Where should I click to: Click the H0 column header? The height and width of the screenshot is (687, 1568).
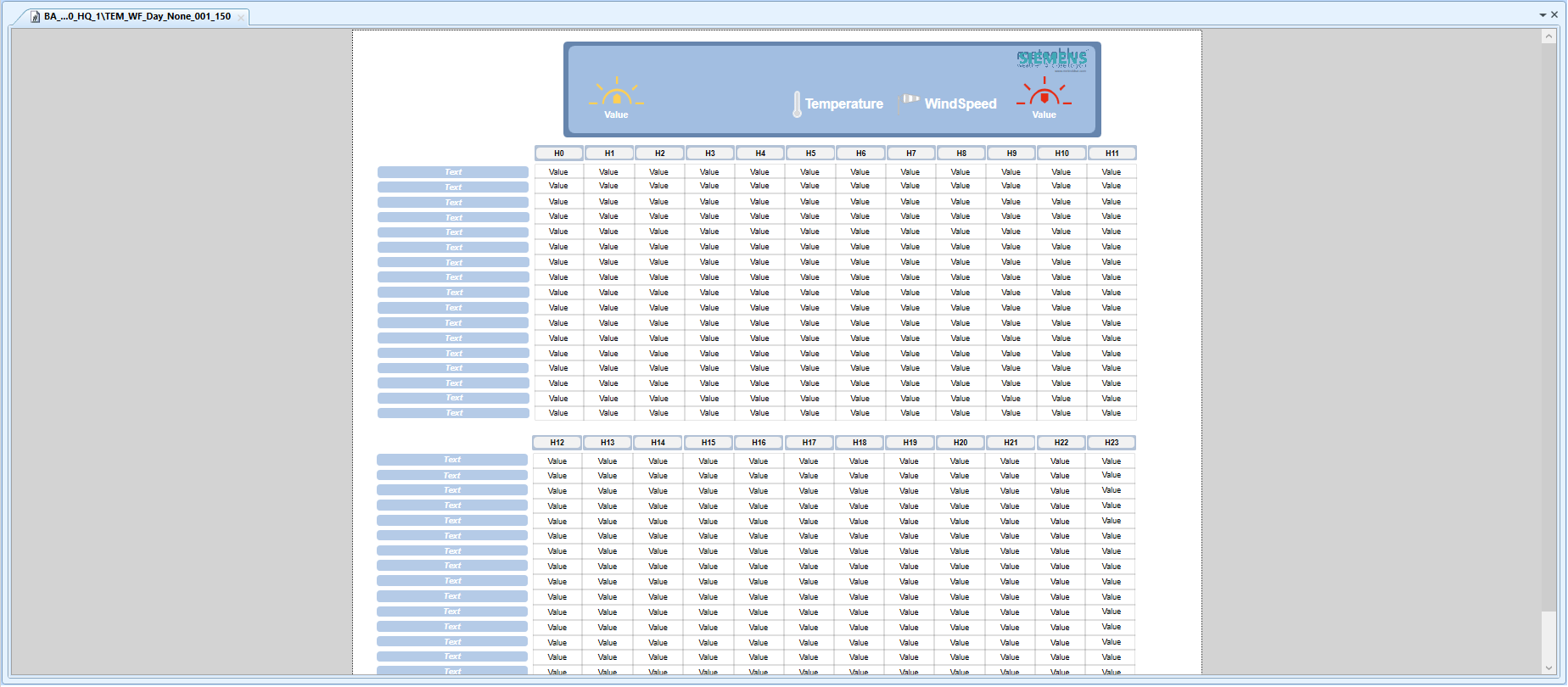pyautogui.click(x=558, y=154)
